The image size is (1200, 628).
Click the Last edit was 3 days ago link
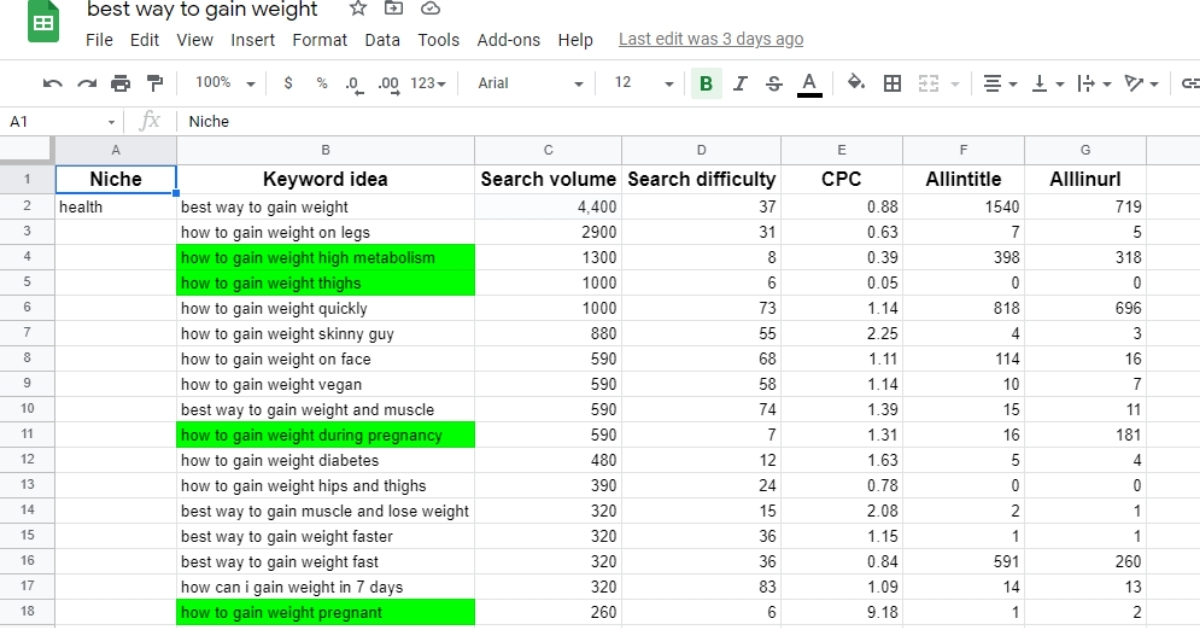pos(710,40)
